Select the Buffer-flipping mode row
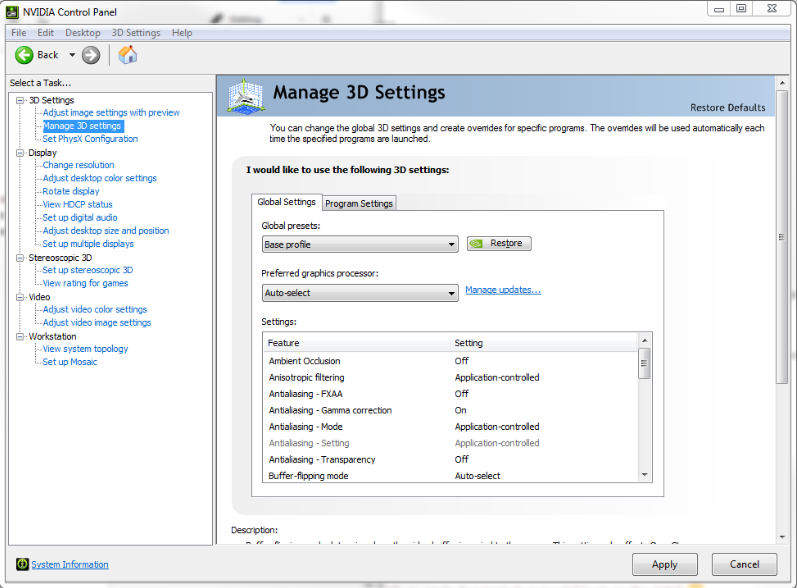This screenshot has width=797, height=588. point(450,476)
